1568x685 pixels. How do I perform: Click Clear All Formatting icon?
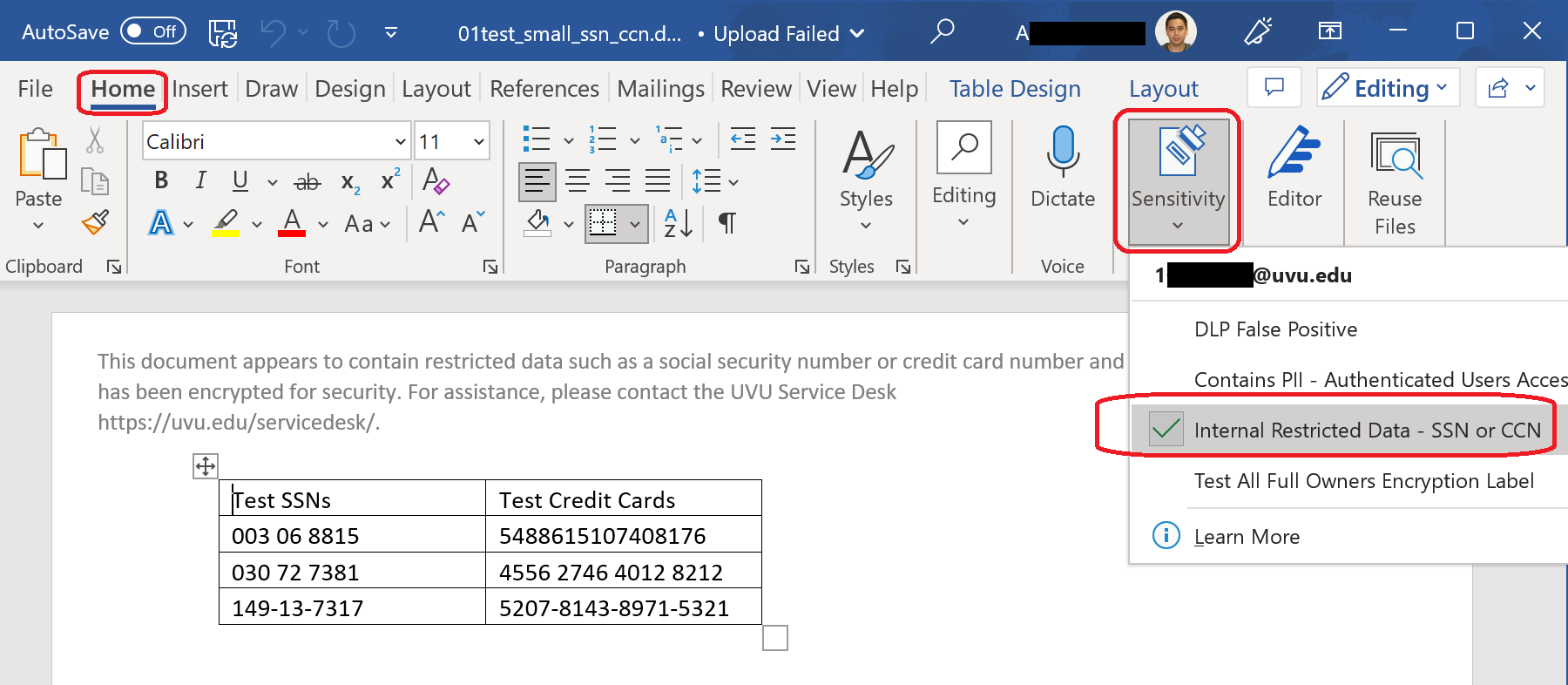click(x=436, y=180)
